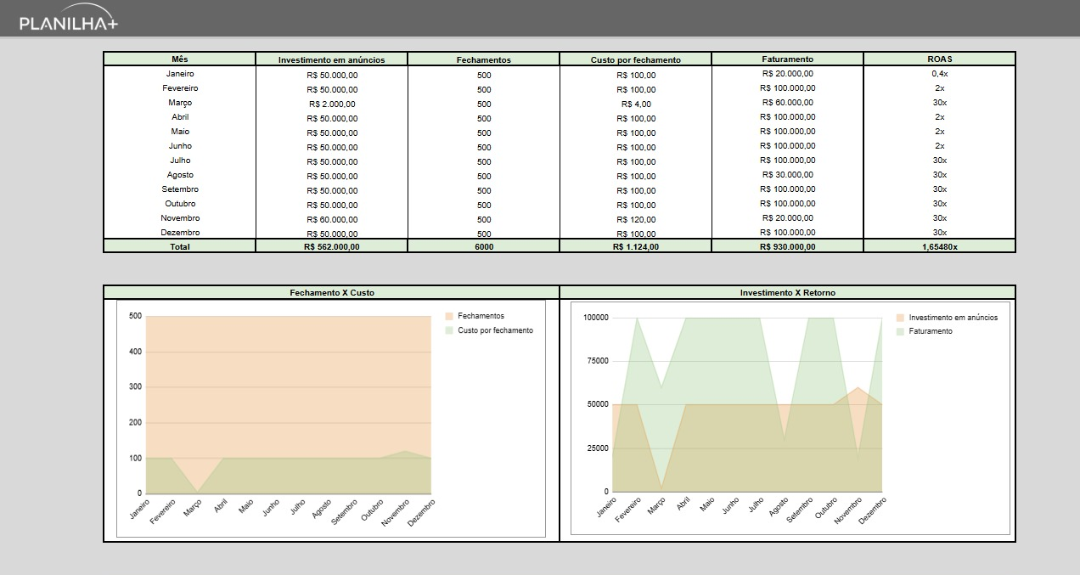Select the Custo por fechamento column header

click(x=635, y=60)
